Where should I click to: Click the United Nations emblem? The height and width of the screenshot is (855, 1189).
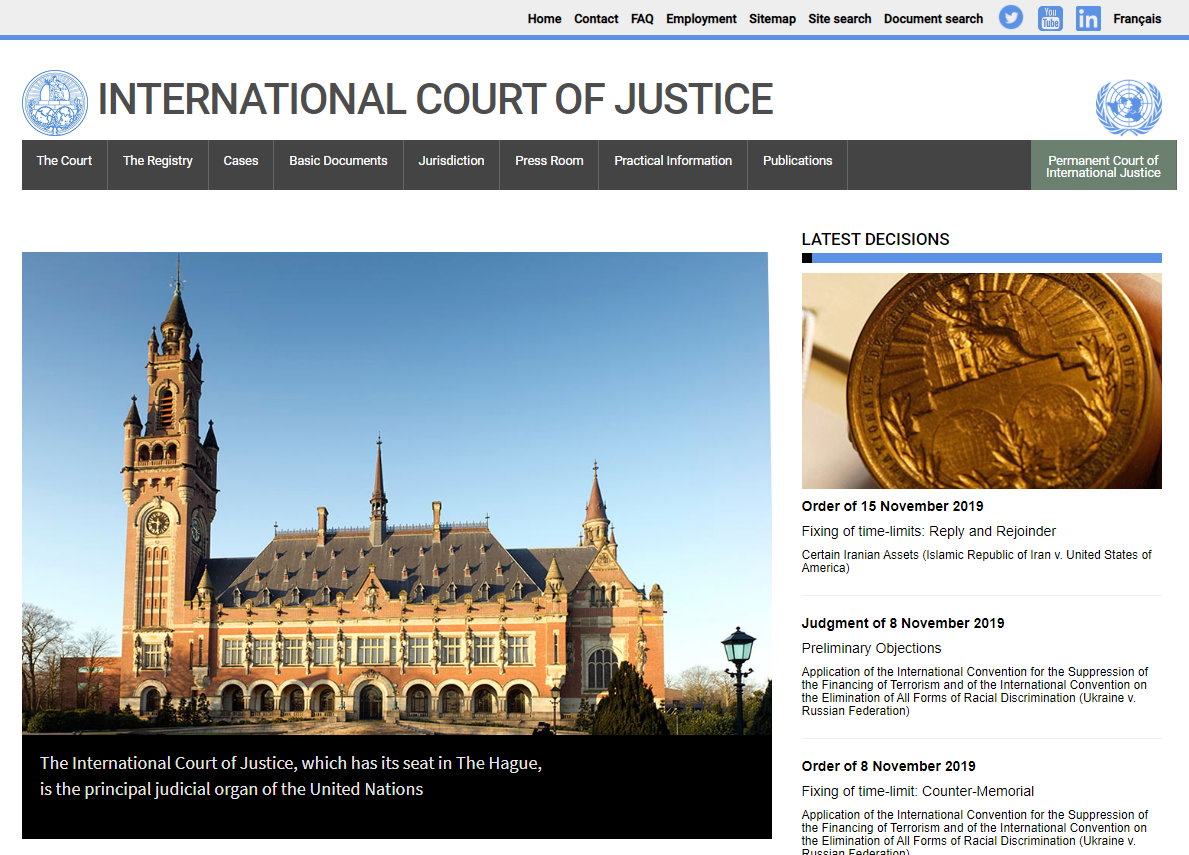point(1128,107)
